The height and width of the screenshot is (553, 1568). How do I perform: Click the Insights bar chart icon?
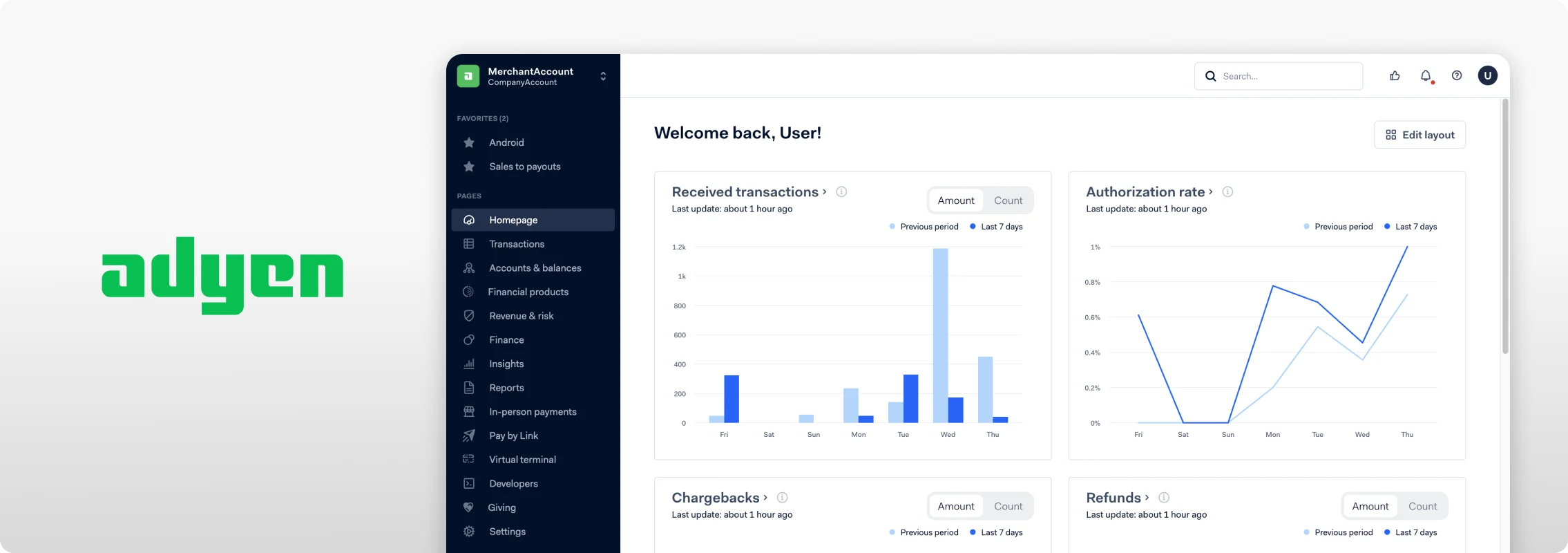469,364
